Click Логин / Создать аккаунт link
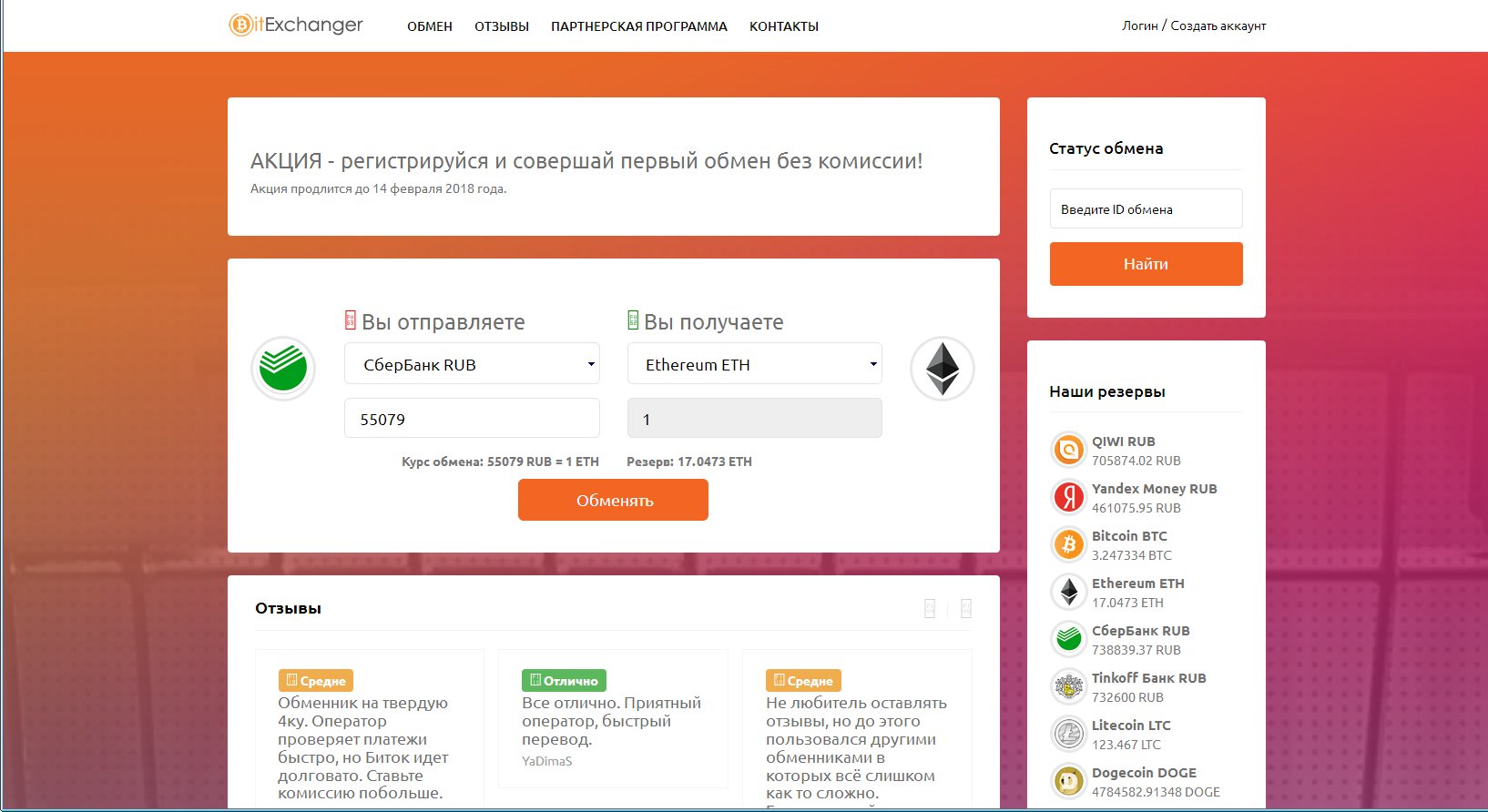 (x=1194, y=25)
